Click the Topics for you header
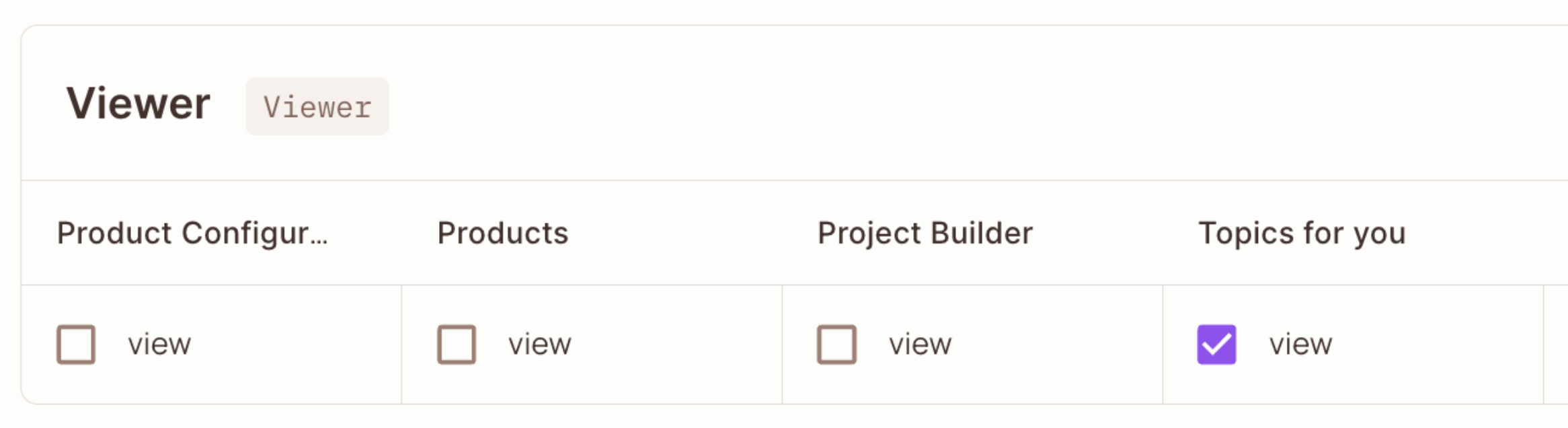The height and width of the screenshot is (428, 1568). (1302, 234)
